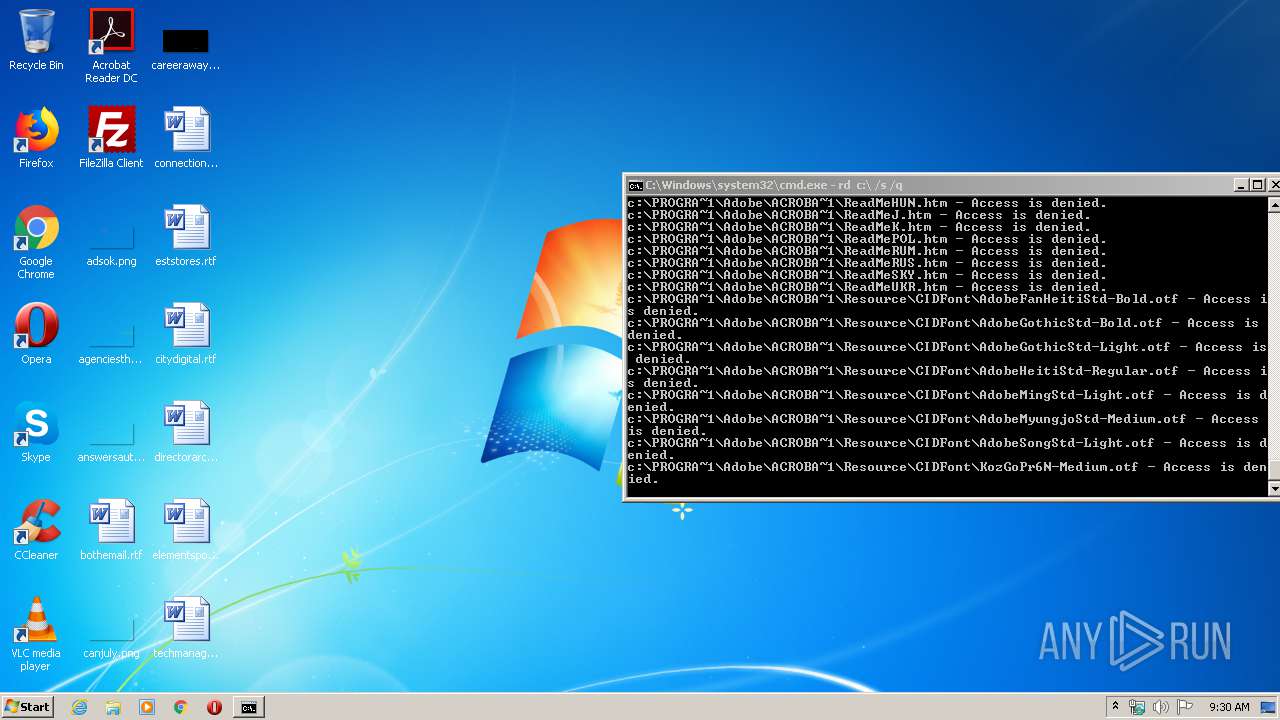Open VLC media player shortcut

[x=36, y=634]
